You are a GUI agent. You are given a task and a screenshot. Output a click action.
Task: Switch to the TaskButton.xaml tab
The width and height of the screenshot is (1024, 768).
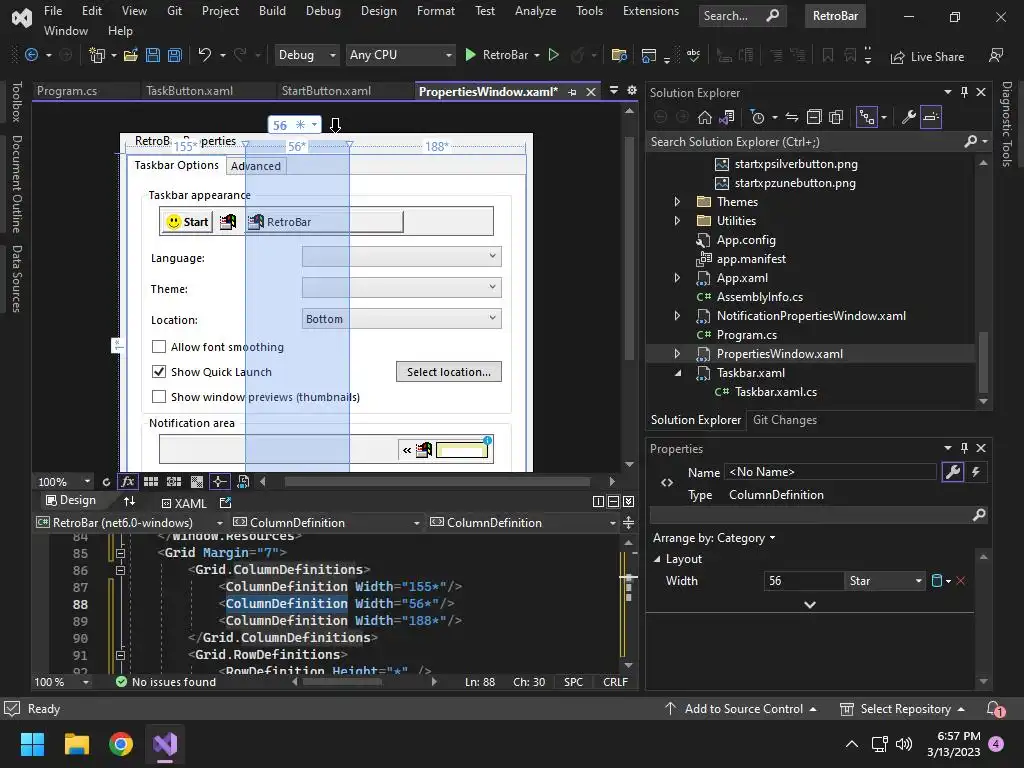pyautogui.click(x=189, y=91)
